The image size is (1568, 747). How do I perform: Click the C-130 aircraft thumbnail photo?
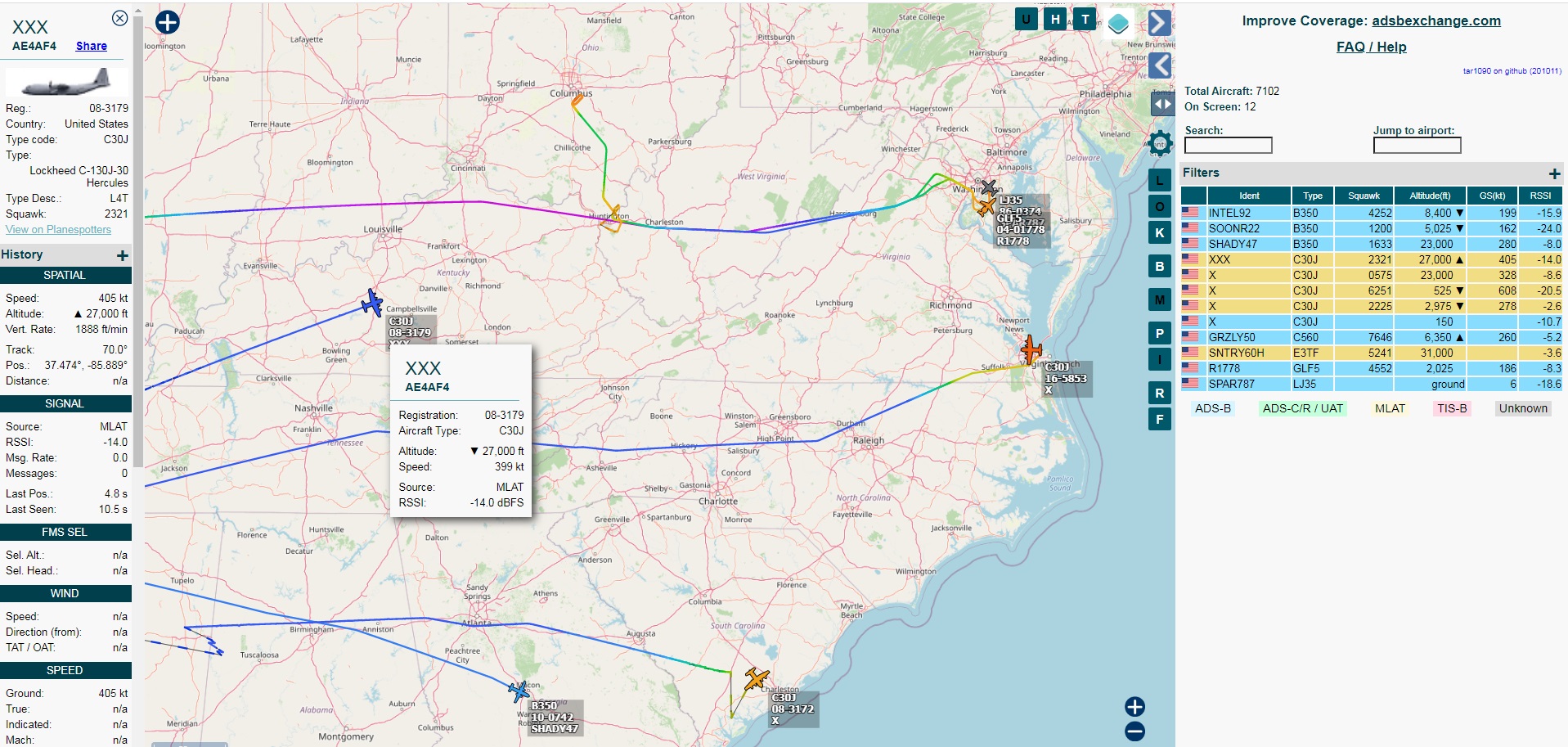pyautogui.click(x=66, y=82)
